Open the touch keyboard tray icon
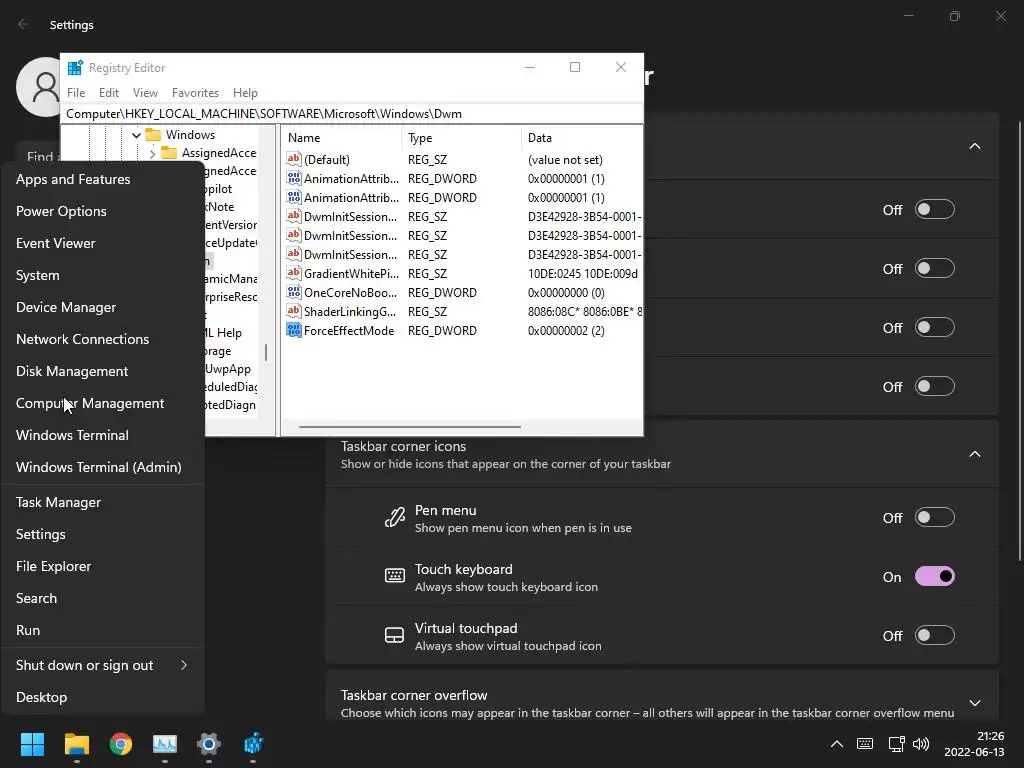This screenshot has height=768, width=1024. pos(865,744)
